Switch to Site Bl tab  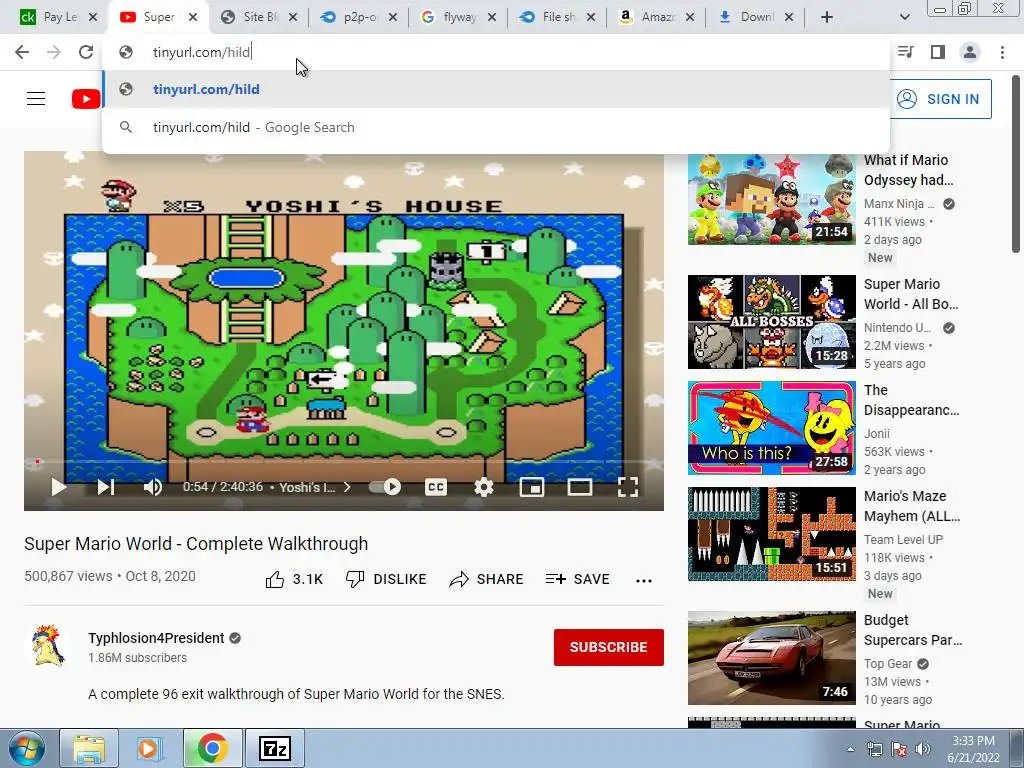coord(258,17)
